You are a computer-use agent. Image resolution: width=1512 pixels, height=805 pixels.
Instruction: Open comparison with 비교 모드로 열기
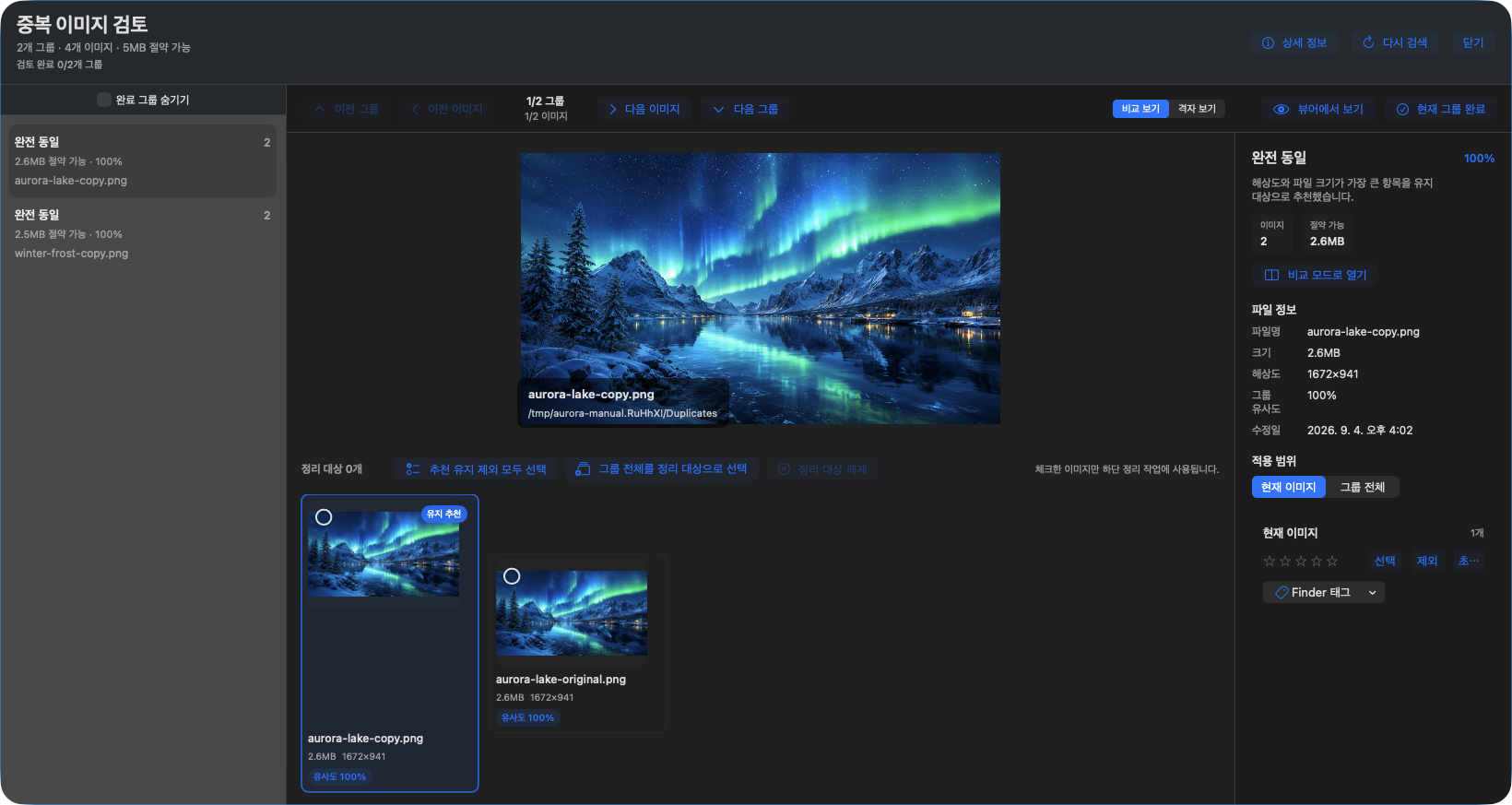pyautogui.click(x=1316, y=275)
